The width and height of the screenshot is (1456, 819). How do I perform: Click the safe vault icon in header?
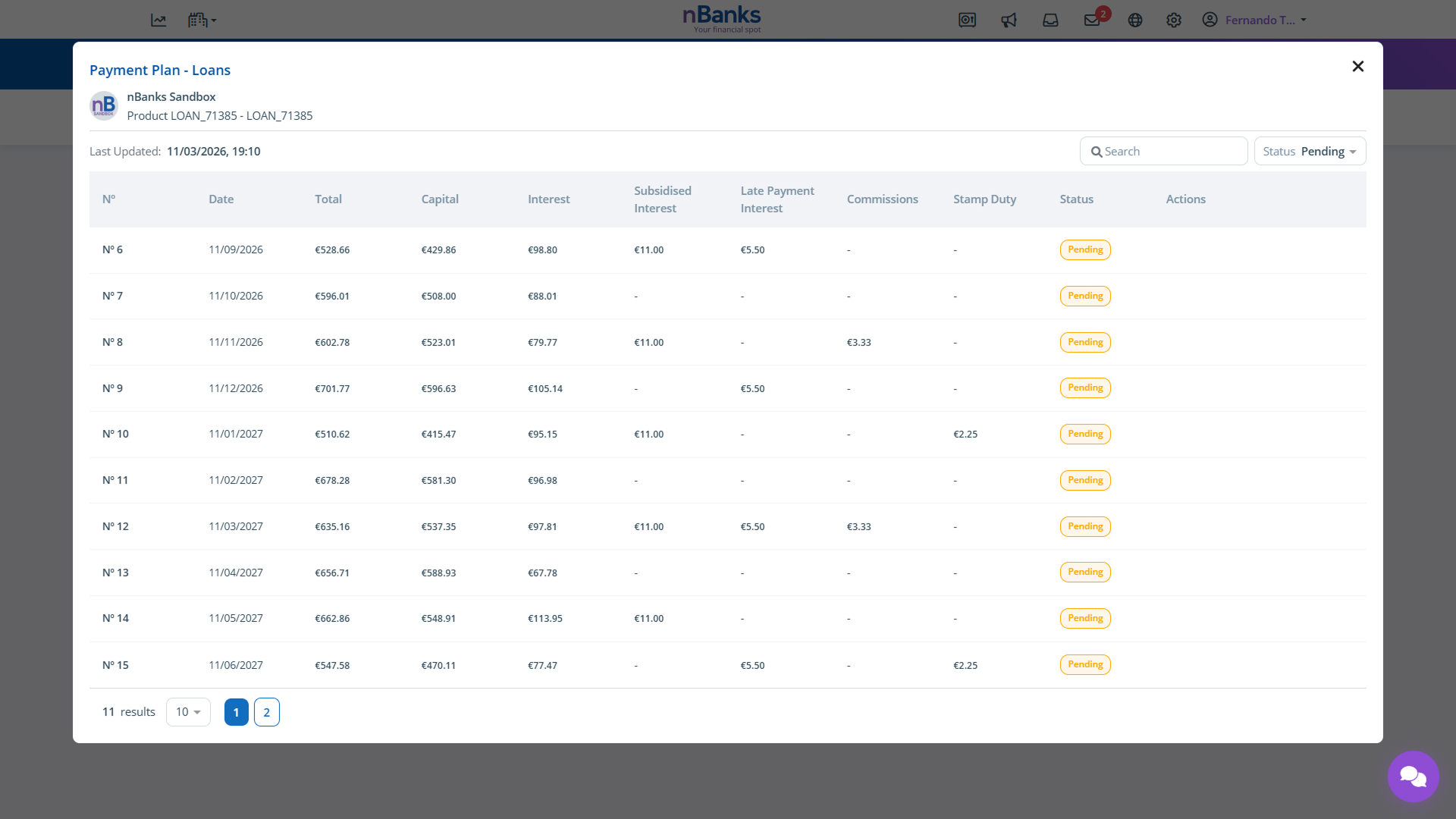[x=967, y=20]
